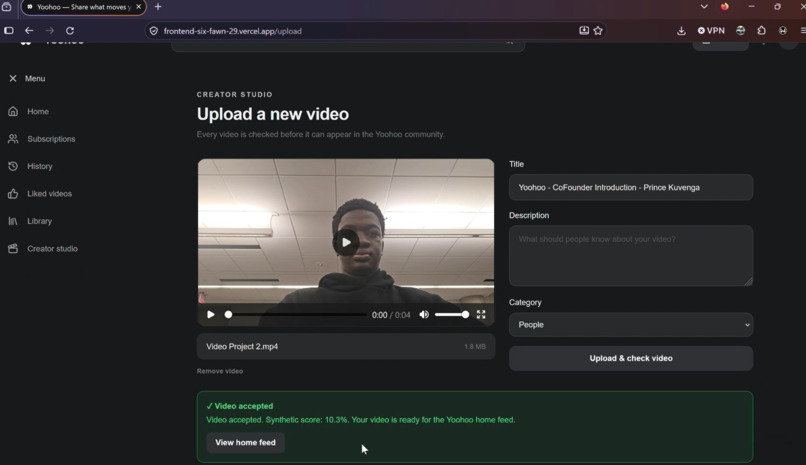Click browser forward arrow

click(49, 31)
